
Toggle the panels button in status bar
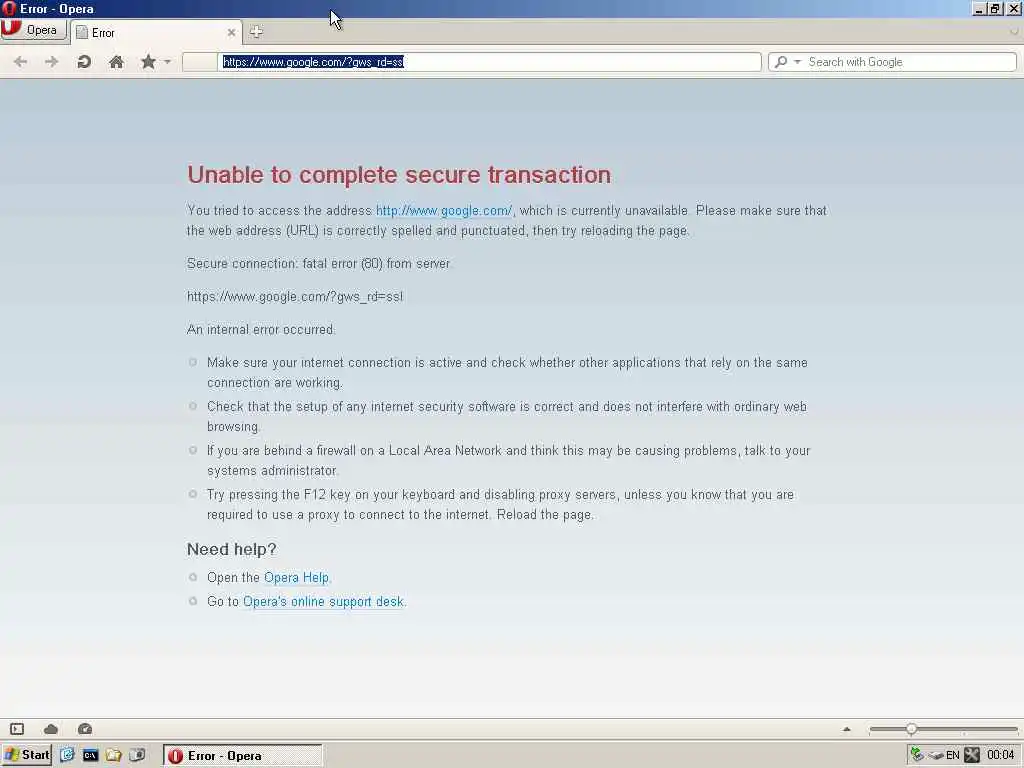(x=17, y=729)
